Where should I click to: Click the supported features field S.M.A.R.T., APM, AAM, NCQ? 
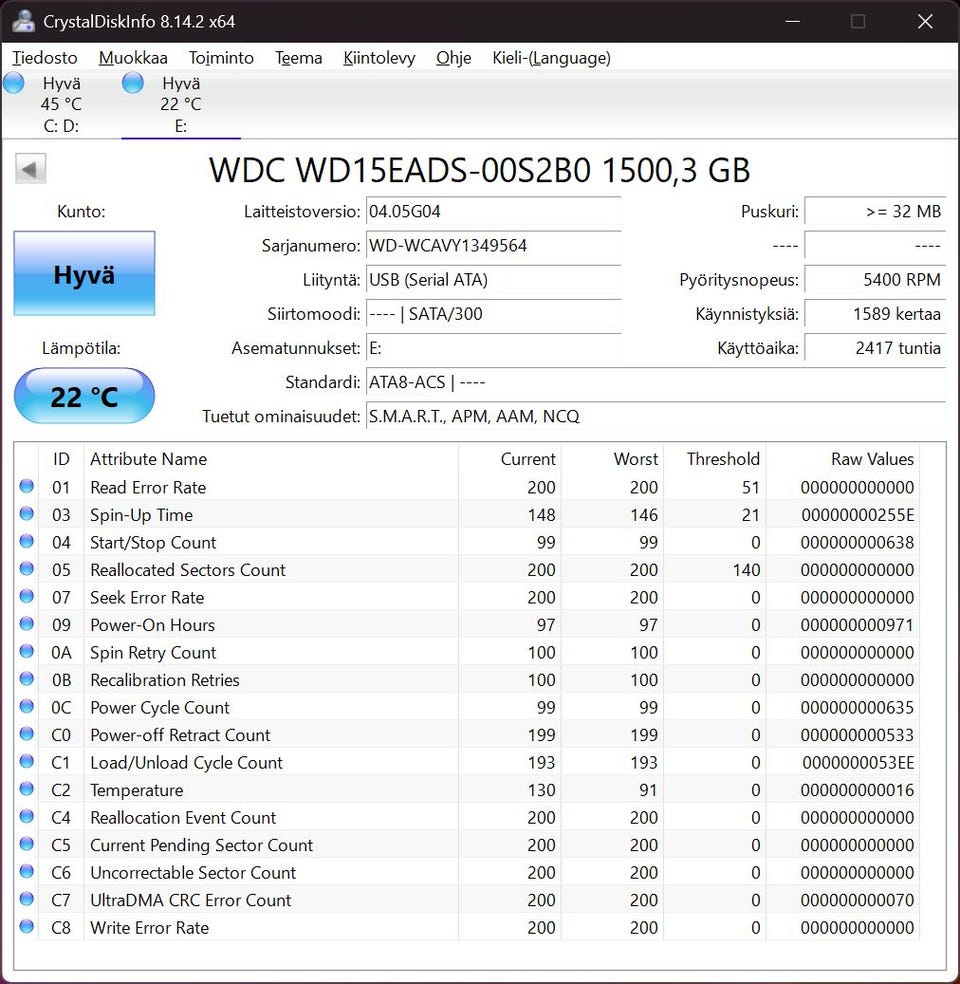(656, 417)
